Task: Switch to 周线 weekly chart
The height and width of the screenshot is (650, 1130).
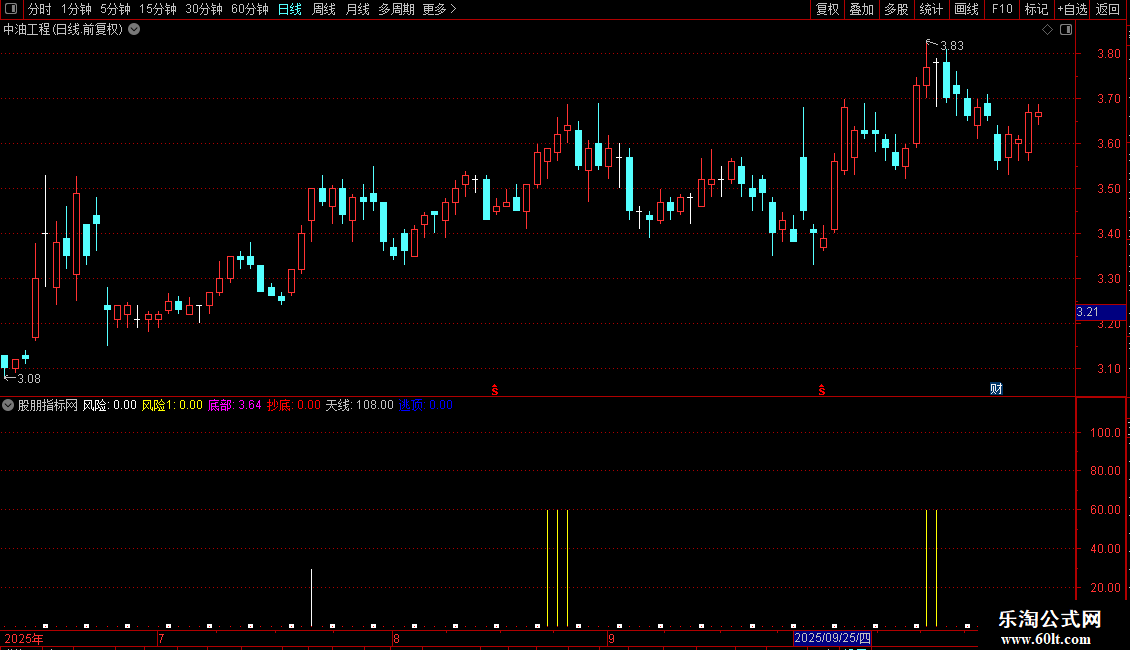Action: 324,9
